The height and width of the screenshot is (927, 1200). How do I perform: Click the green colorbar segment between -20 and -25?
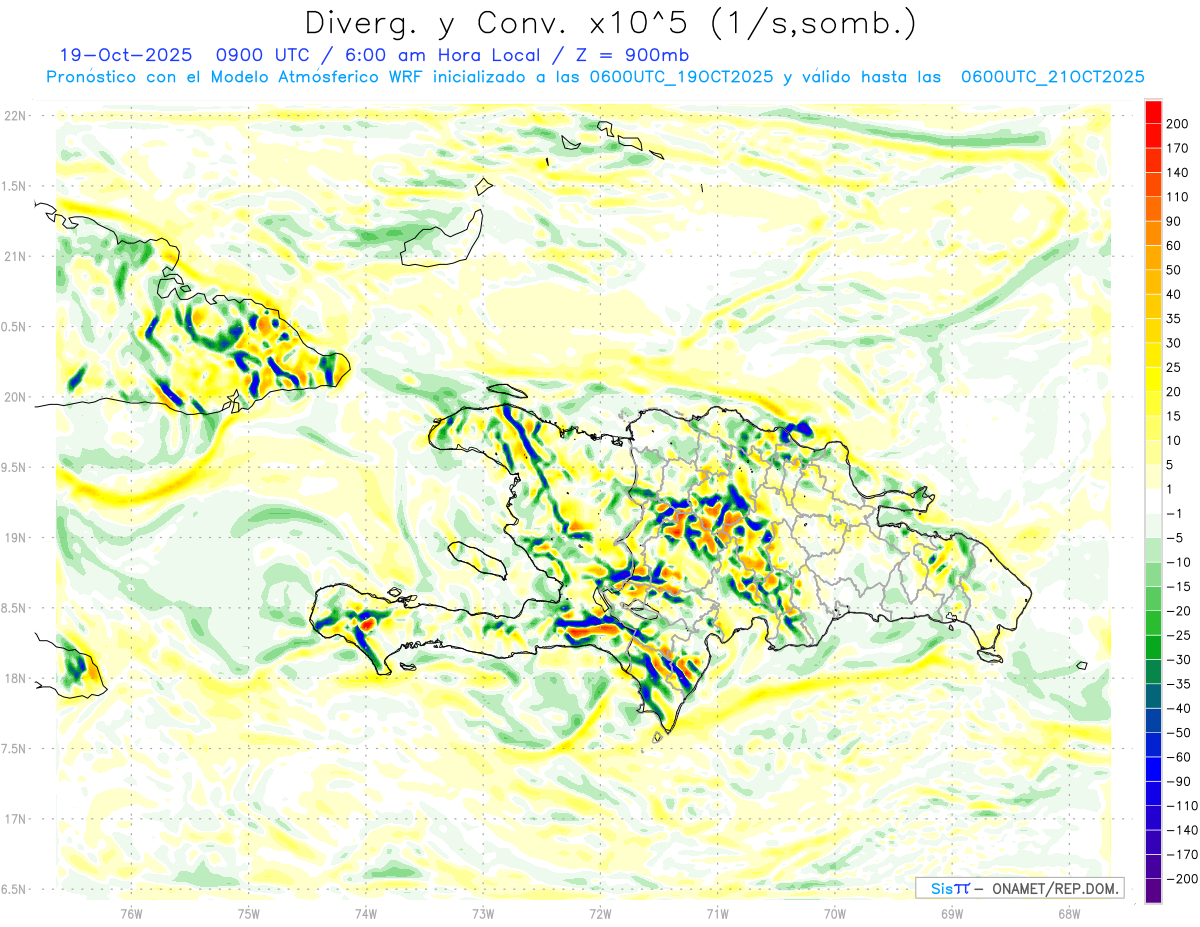[x=1153, y=622]
